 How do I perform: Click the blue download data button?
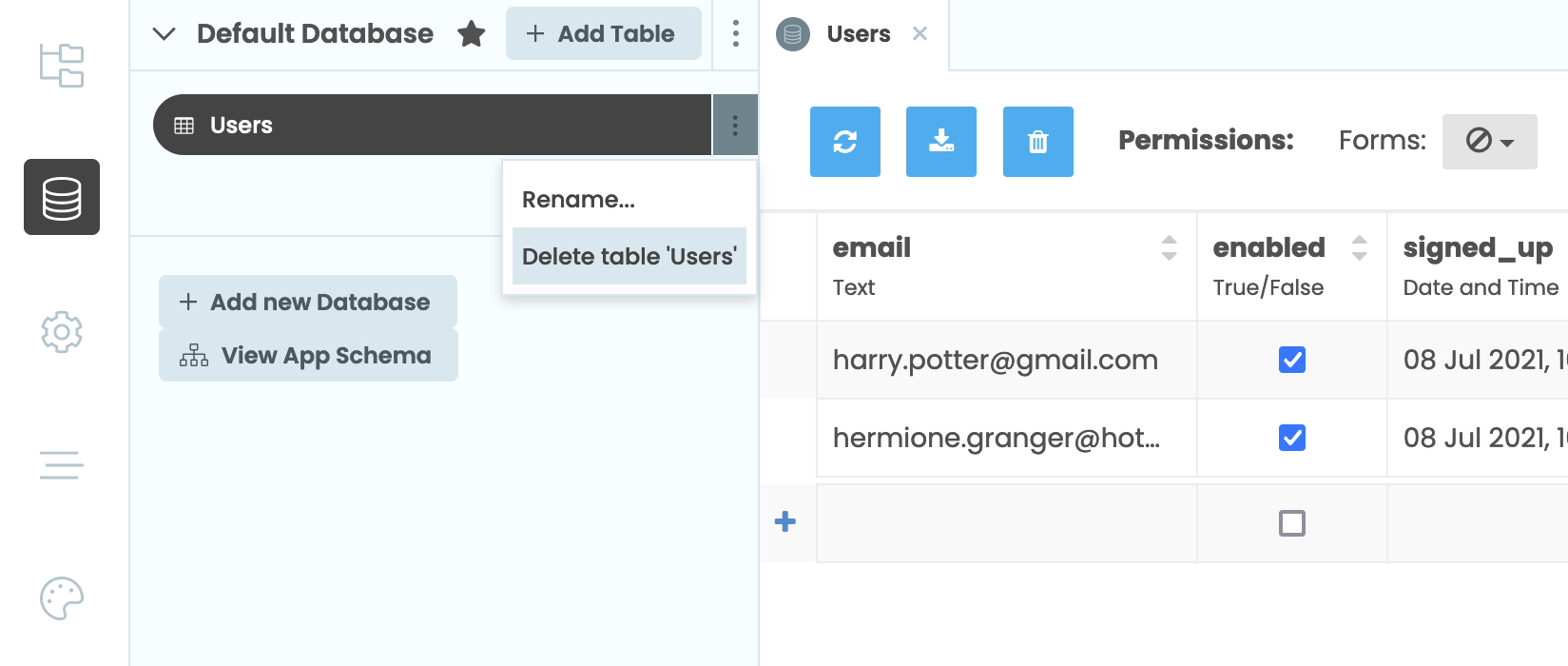pos(940,142)
